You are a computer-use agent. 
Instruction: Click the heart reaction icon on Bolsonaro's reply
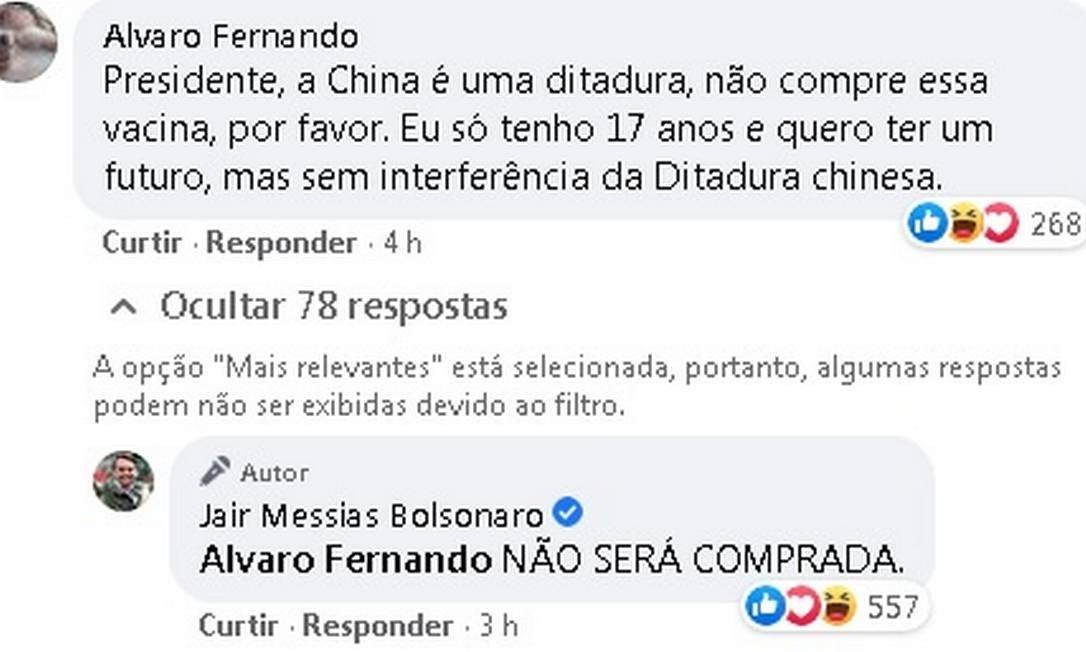click(801, 606)
